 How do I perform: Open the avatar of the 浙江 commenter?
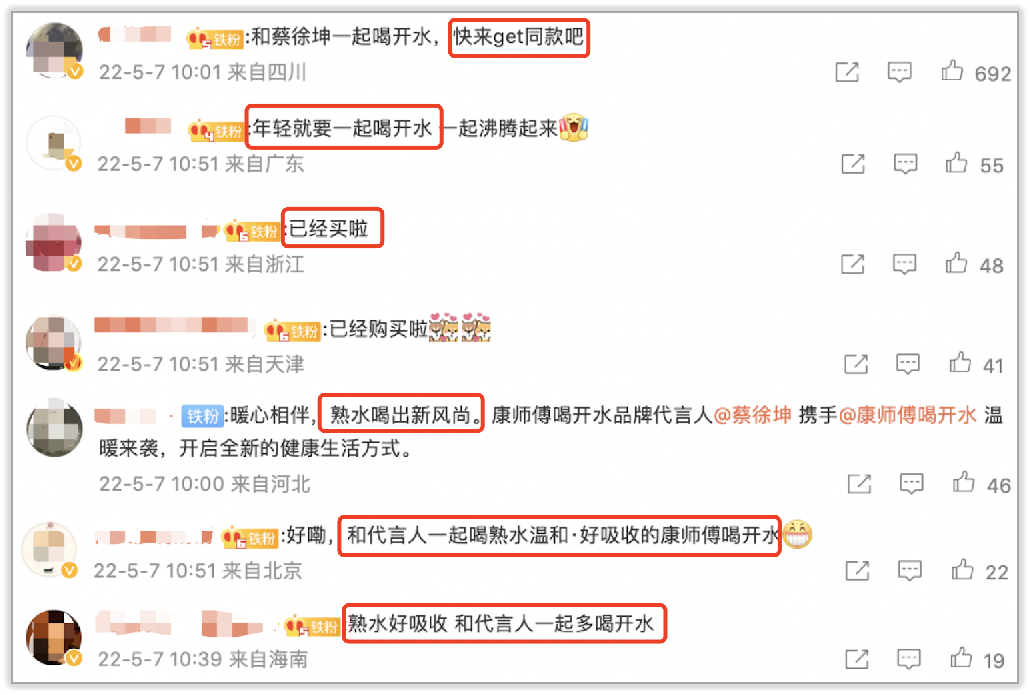(54, 242)
